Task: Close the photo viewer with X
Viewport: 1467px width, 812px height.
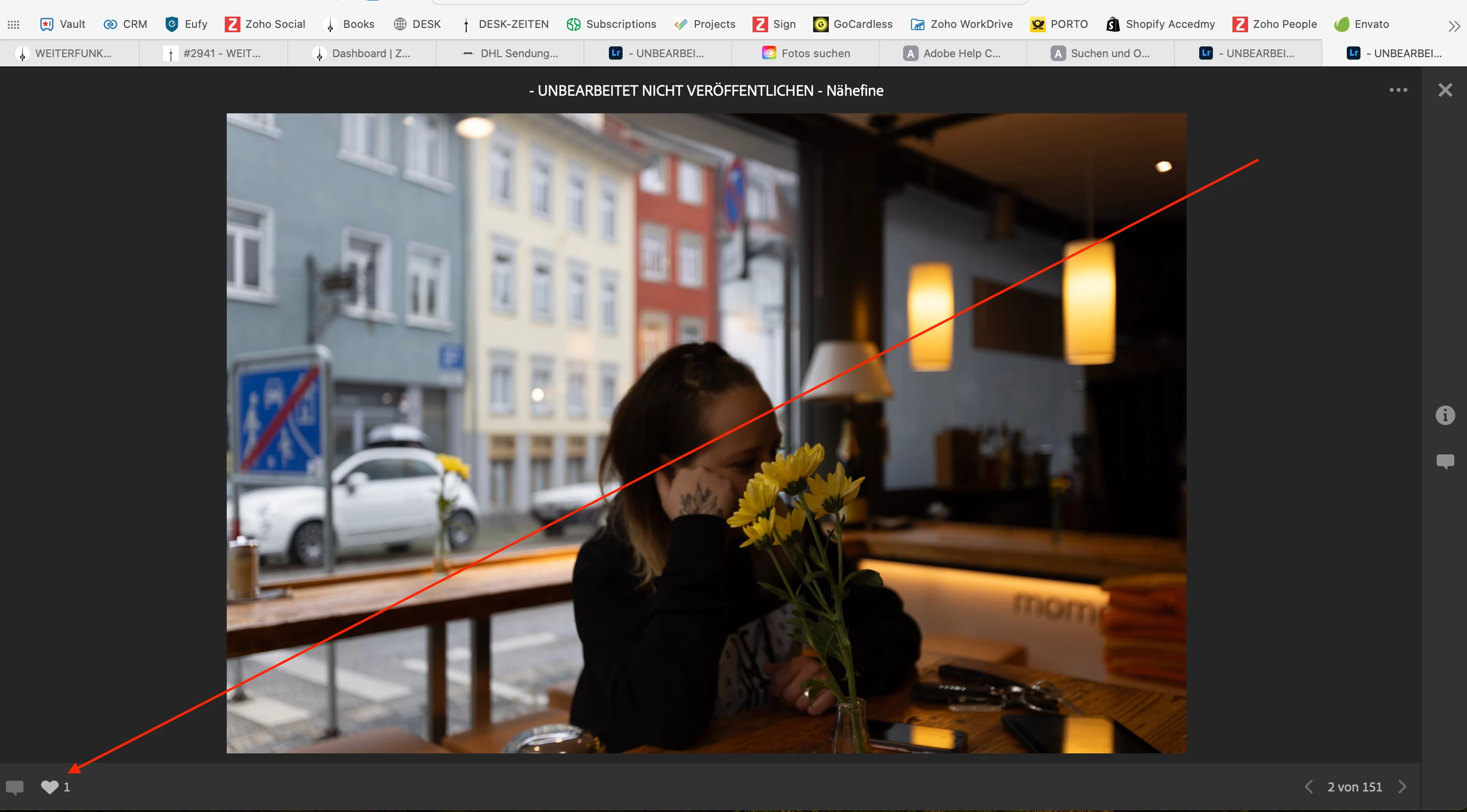Action: tap(1445, 90)
